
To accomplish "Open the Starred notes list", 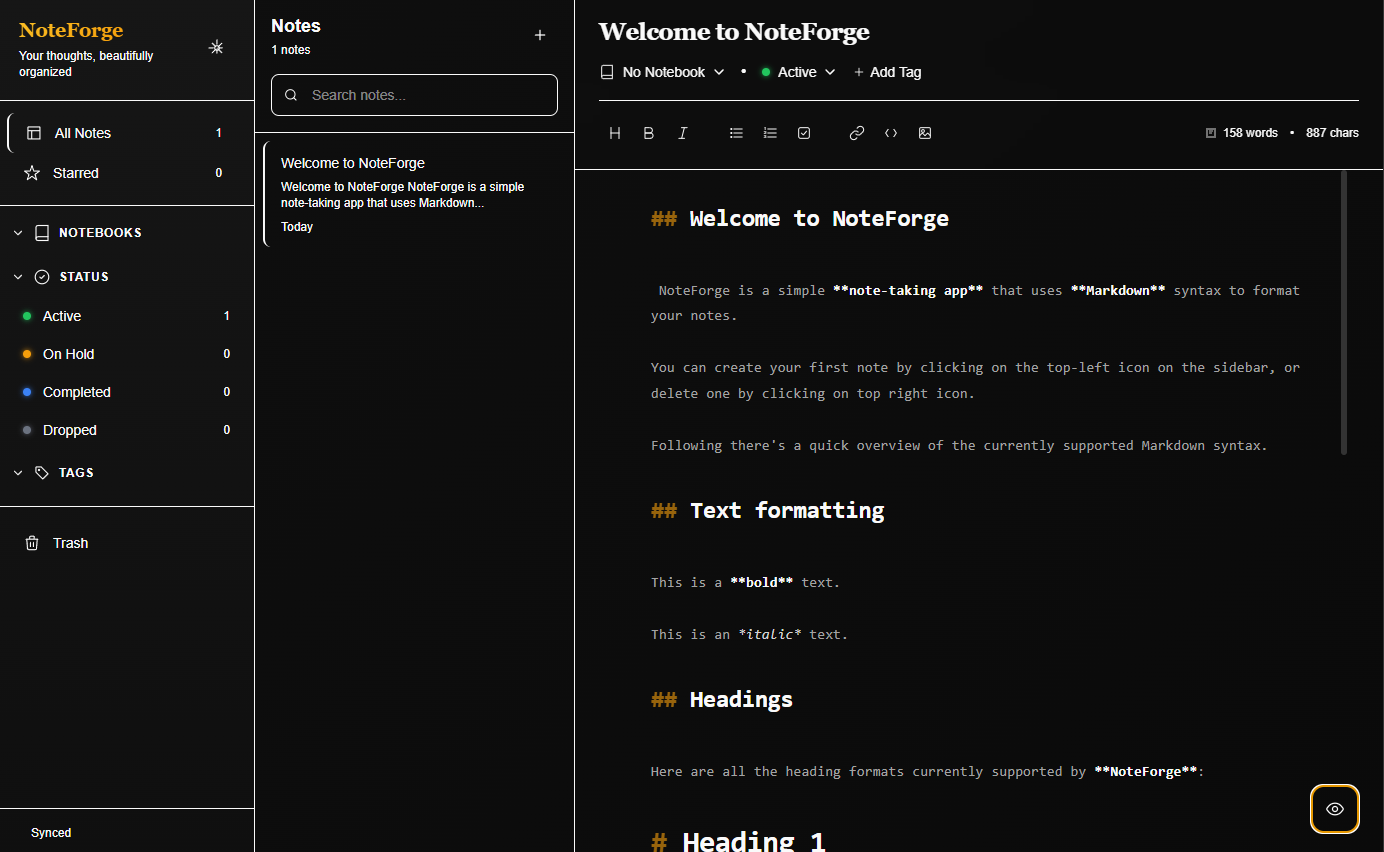I will tap(76, 173).
